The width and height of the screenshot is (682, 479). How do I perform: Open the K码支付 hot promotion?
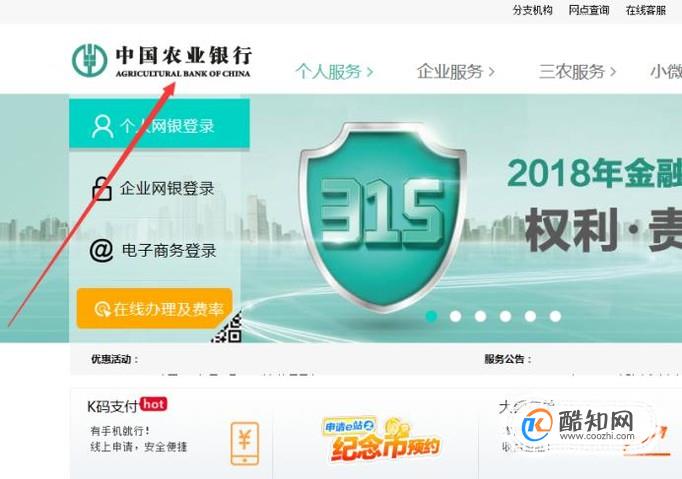(x=127, y=405)
